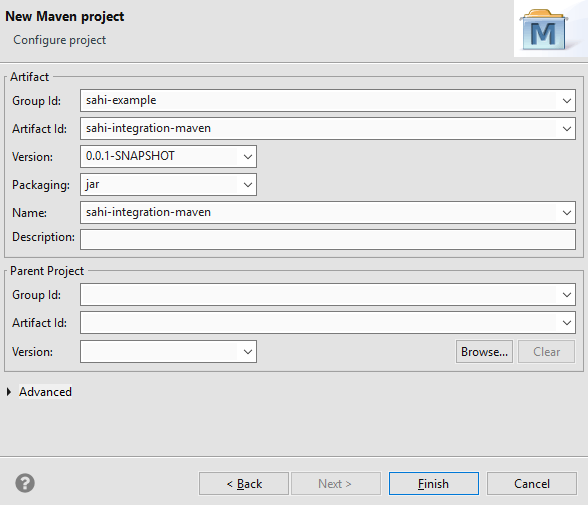Image resolution: width=588 pixels, height=505 pixels.
Task: Open the Parent Project Version dropdown
Action: coord(248,352)
